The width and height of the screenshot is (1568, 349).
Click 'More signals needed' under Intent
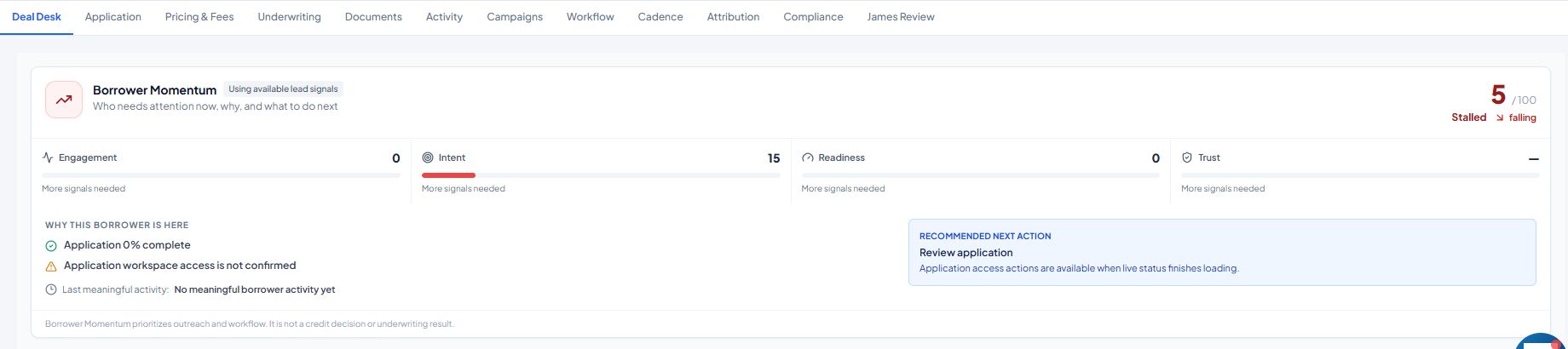(464, 188)
